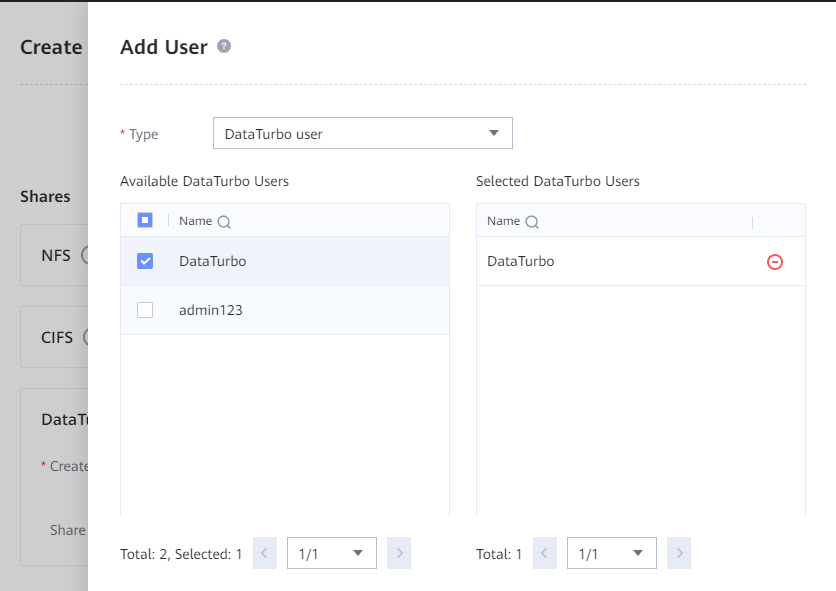Go to previous page of selected users

pos(545,553)
